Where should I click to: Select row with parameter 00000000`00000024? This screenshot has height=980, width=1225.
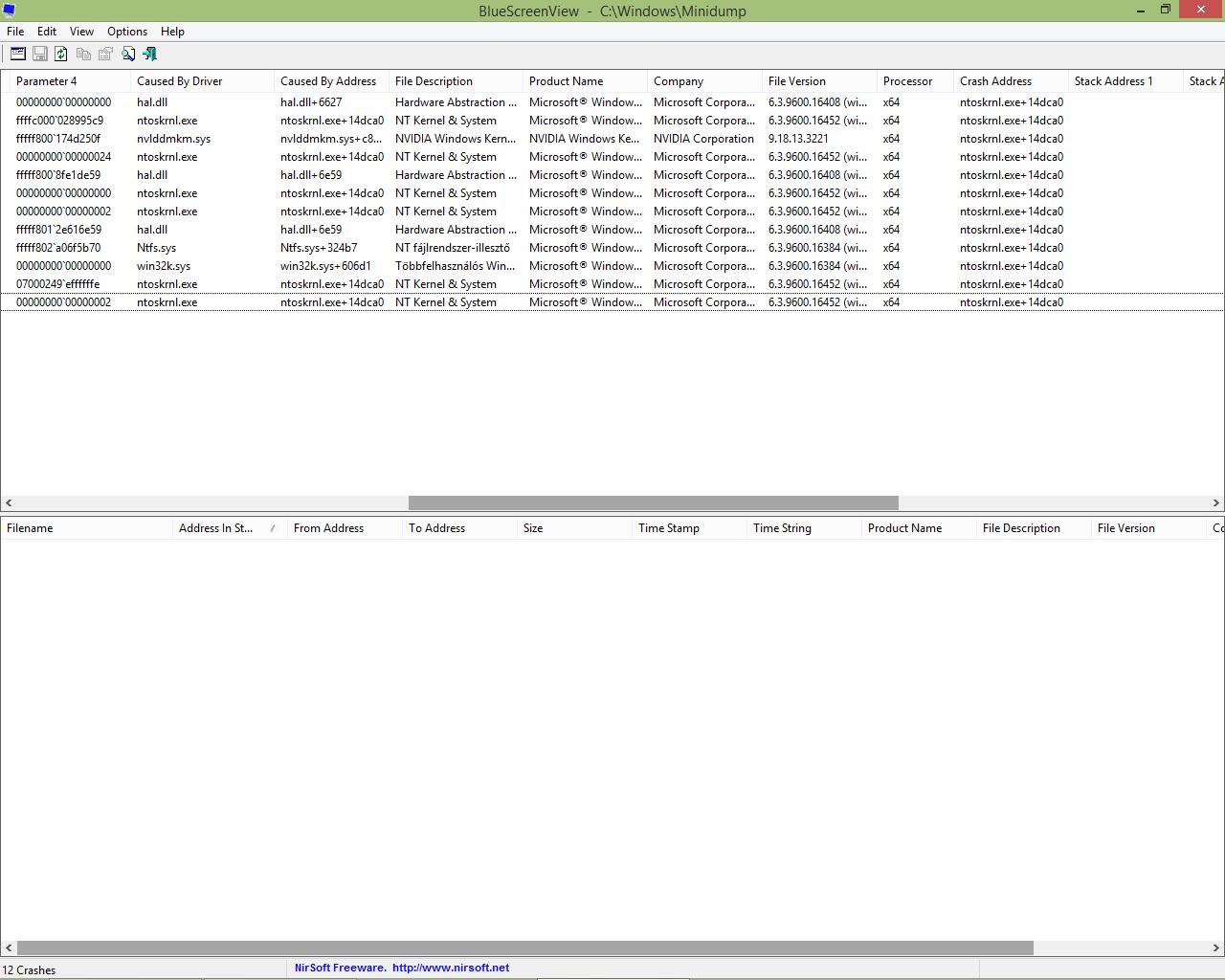[x=612, y=157]
